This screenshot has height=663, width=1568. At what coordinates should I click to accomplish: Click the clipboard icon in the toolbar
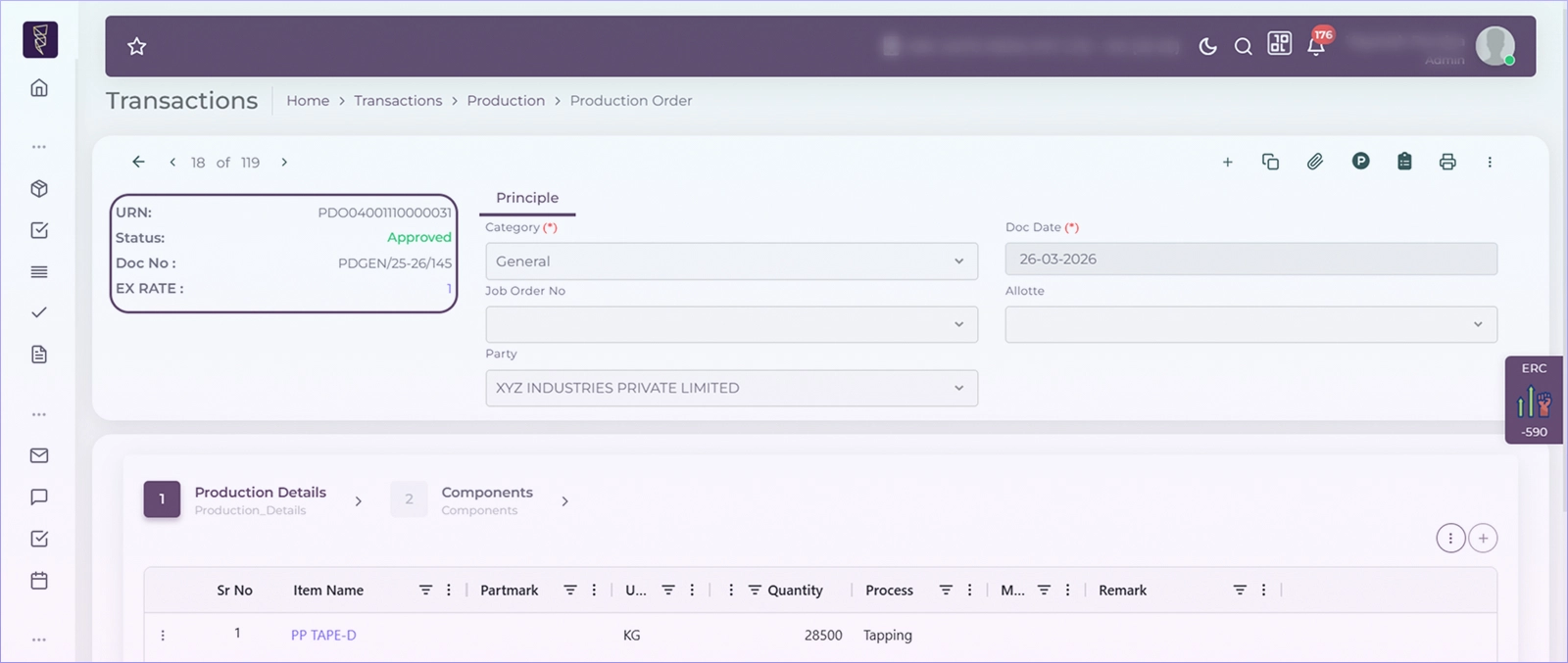coord(1404,162)
